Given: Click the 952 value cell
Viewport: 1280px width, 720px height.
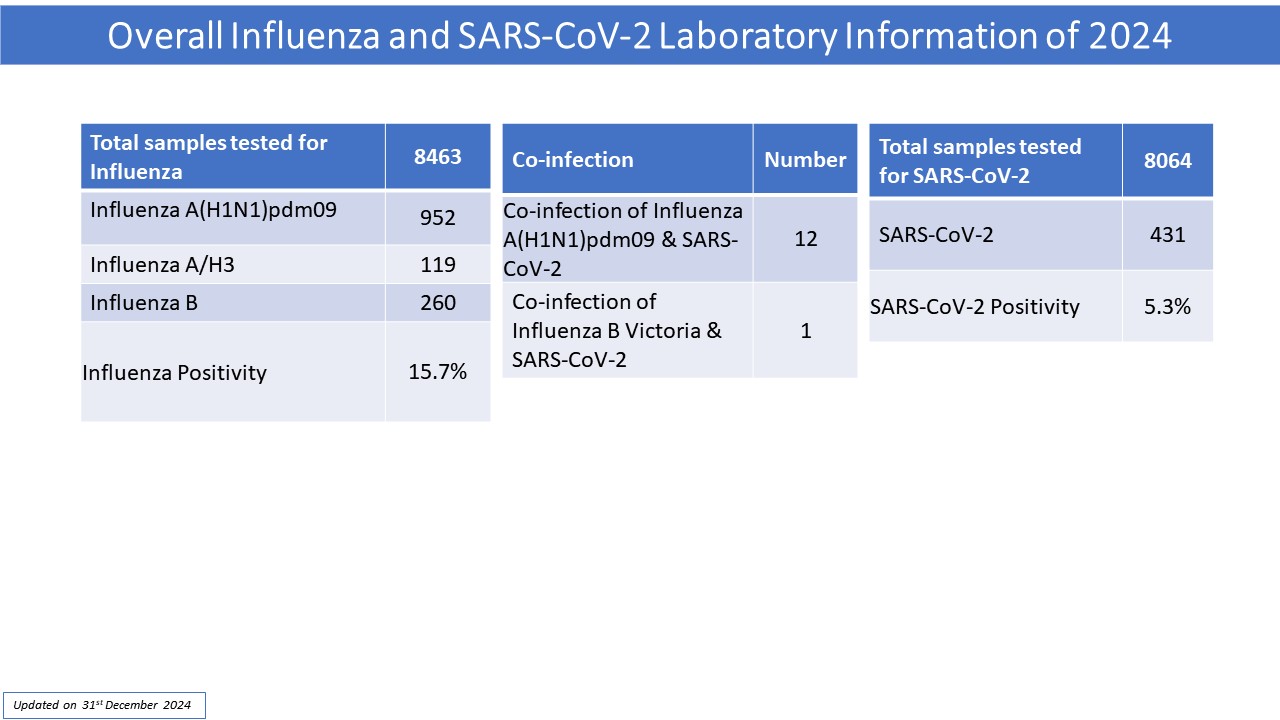Looking at the screenshot, I should [438, 218].
